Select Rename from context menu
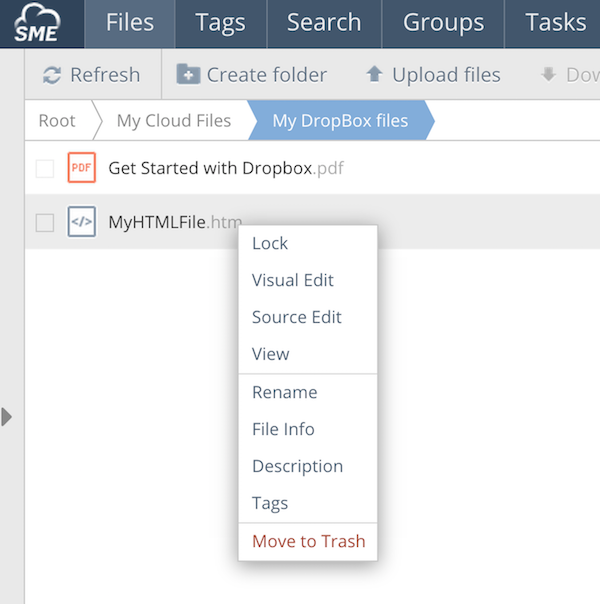Screen dimensions: 600x604 click(x=284, y=392)
